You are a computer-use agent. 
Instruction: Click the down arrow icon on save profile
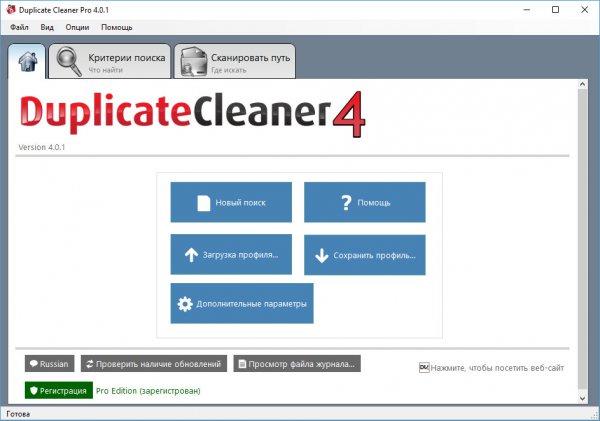tap(321, 256)
